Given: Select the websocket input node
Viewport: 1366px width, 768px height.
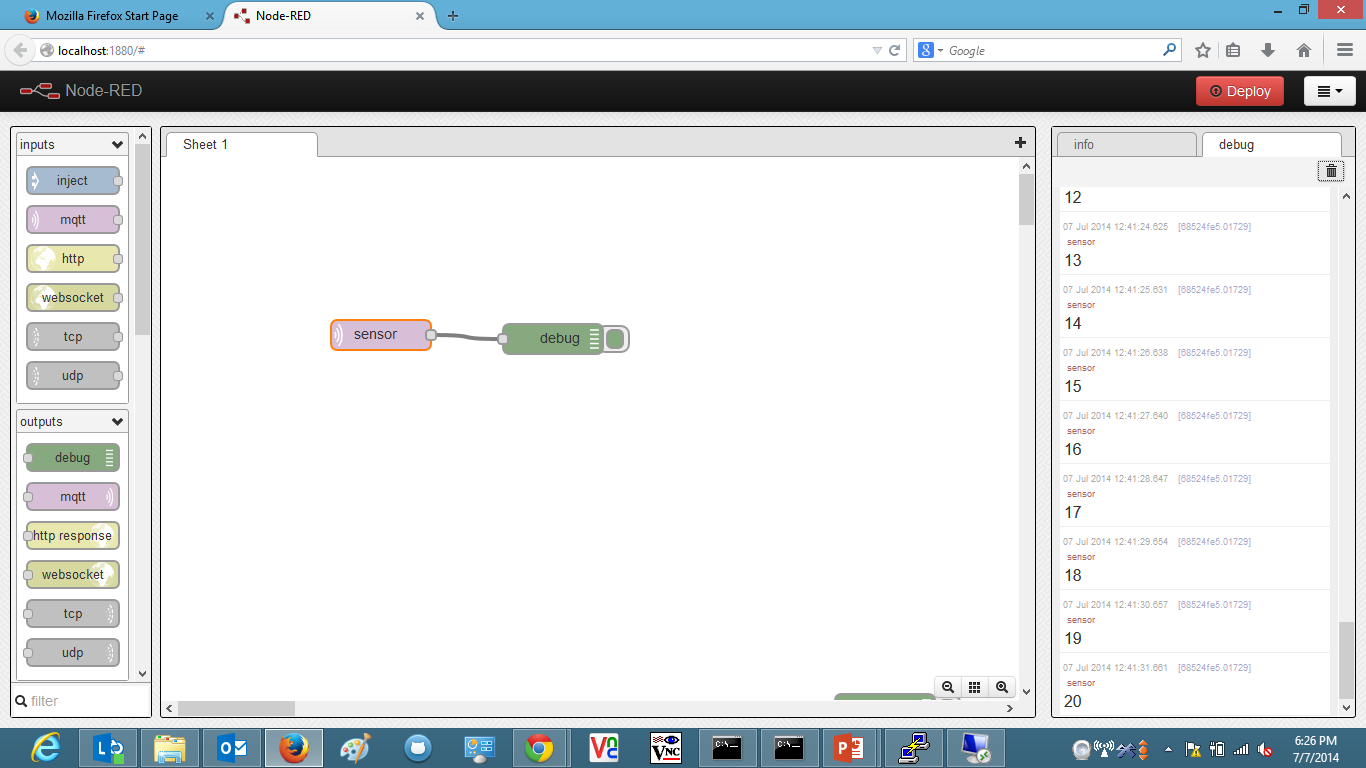Looking at the screenshot, I should coord(73,298).
